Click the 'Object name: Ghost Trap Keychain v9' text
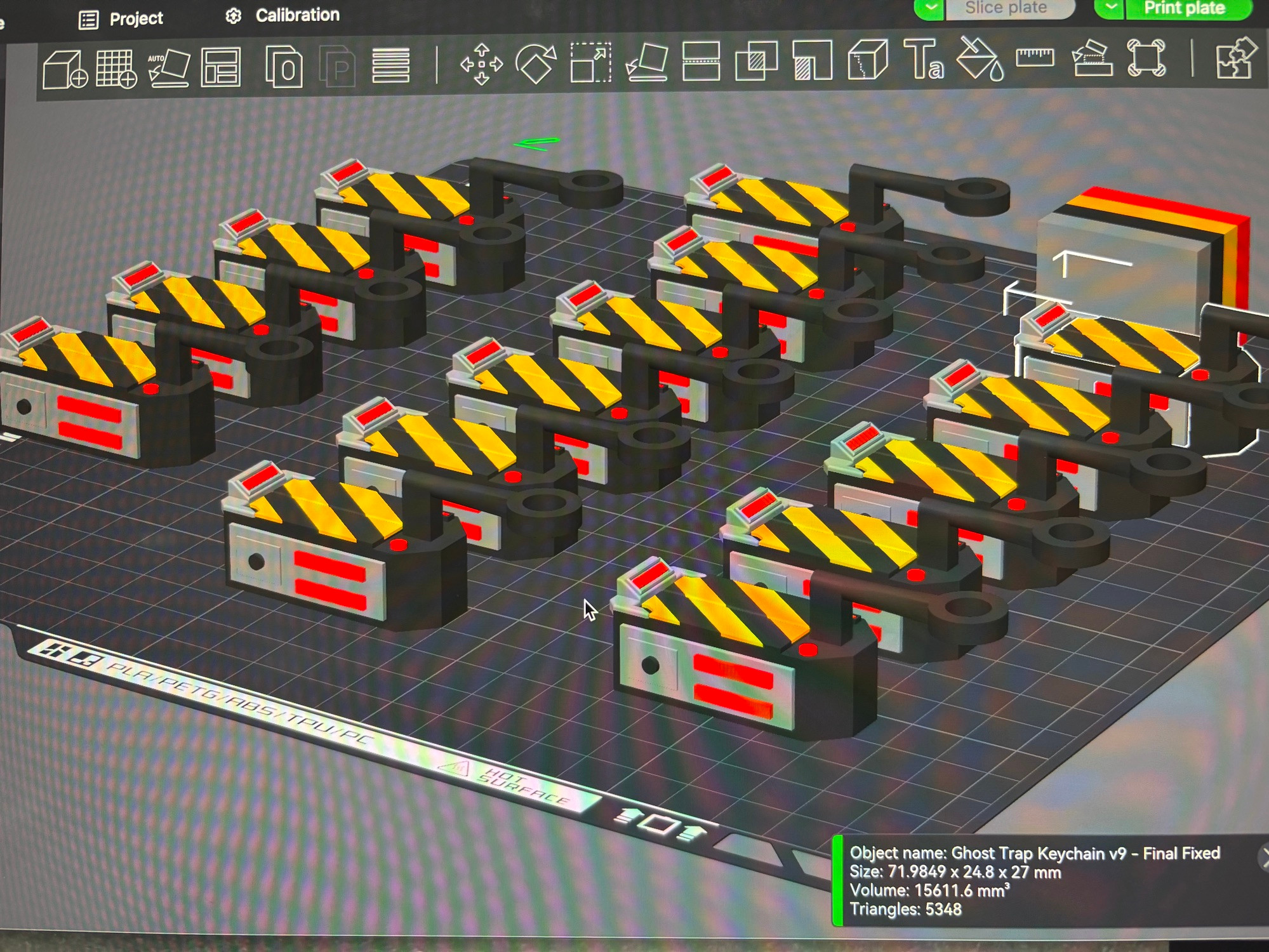The width and height of the screenshot is (1269, 952). (1035, 853)
